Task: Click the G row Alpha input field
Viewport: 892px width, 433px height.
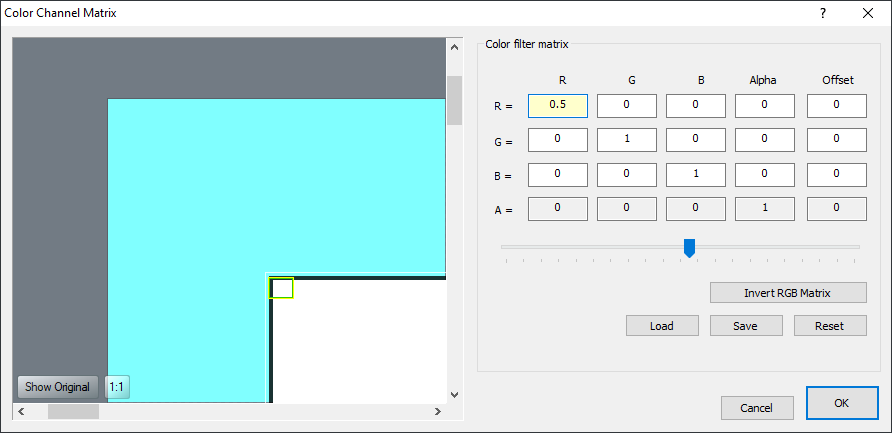Action: click(x=765, y=140)
